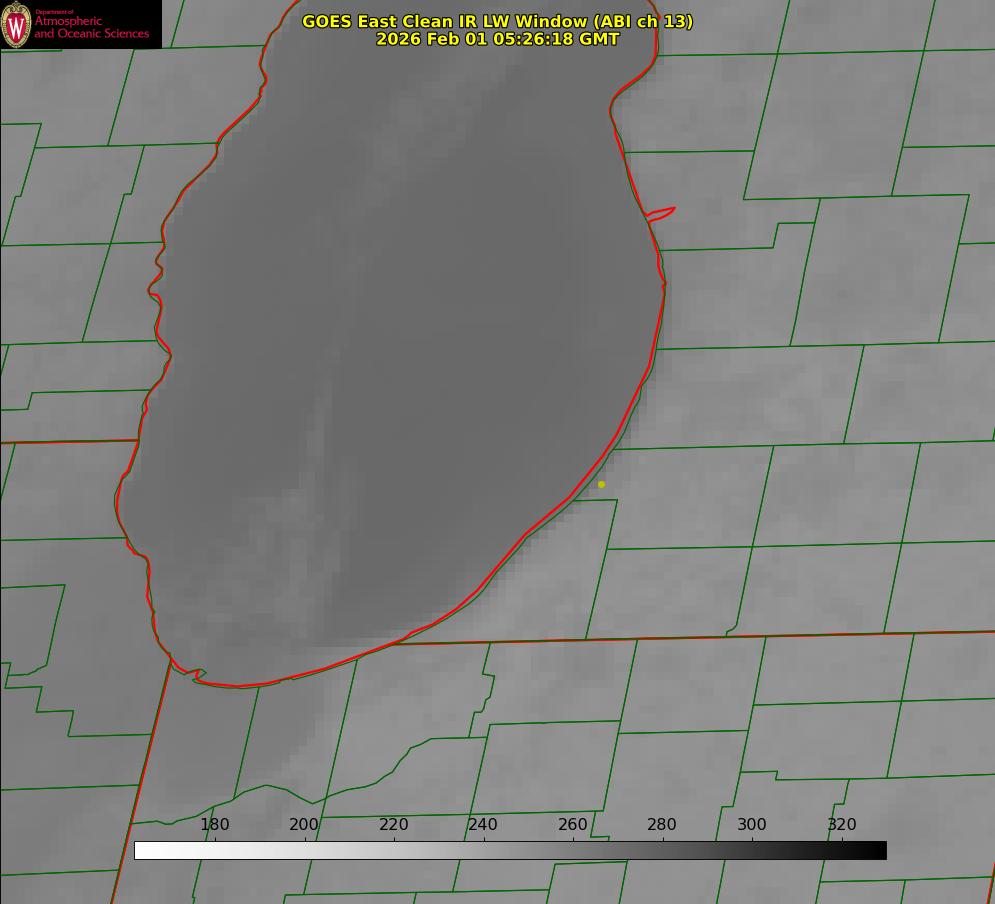
Task: Click the 220 colorbar label
Action: (x=393, y=824)
